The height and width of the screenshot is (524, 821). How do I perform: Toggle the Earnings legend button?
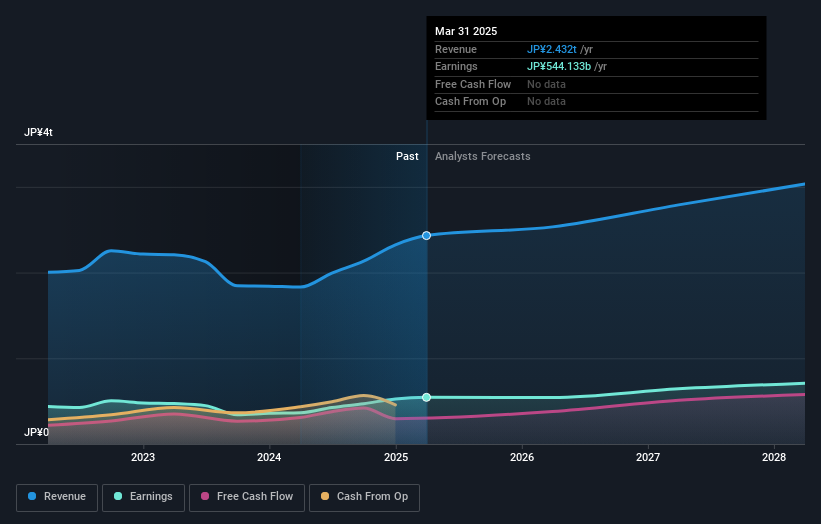point(143,497)
